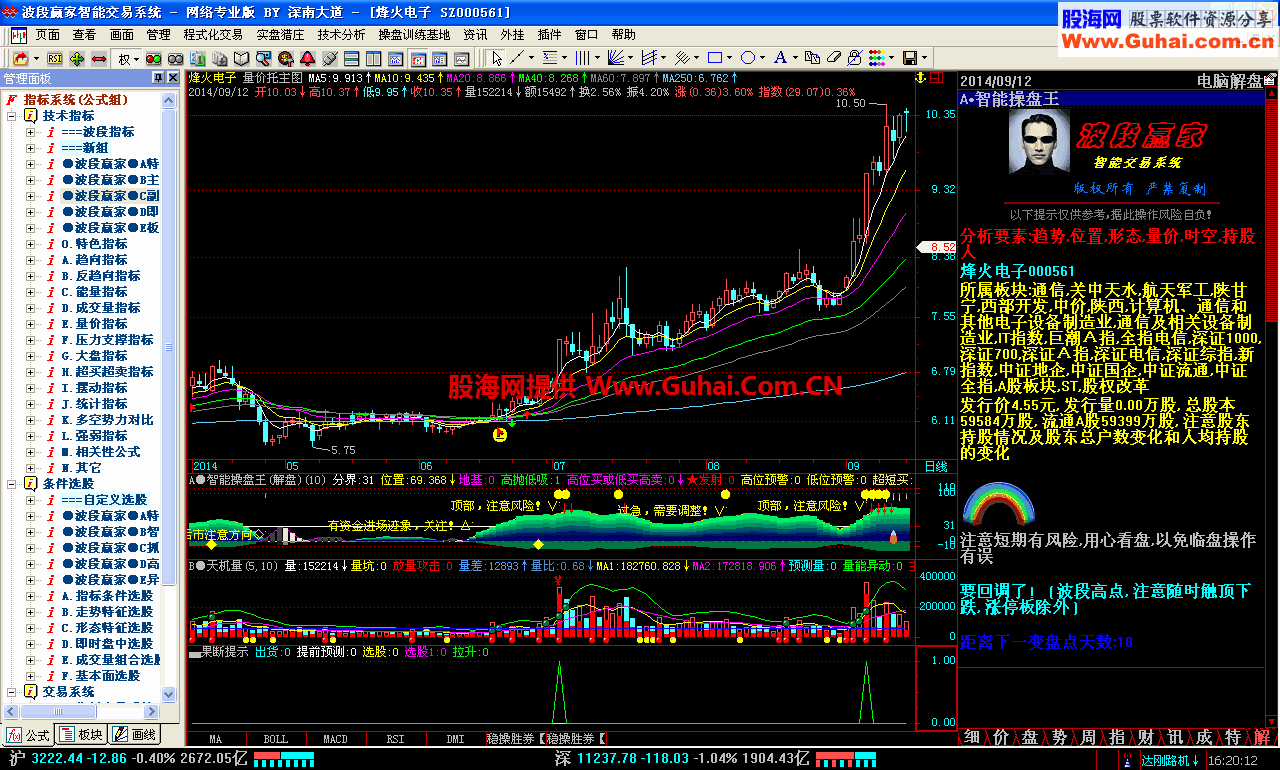This screenshot has width=1280, height=770.
Task: Click the red arrow folder toolbar icon
Action: tap(21, 59)
